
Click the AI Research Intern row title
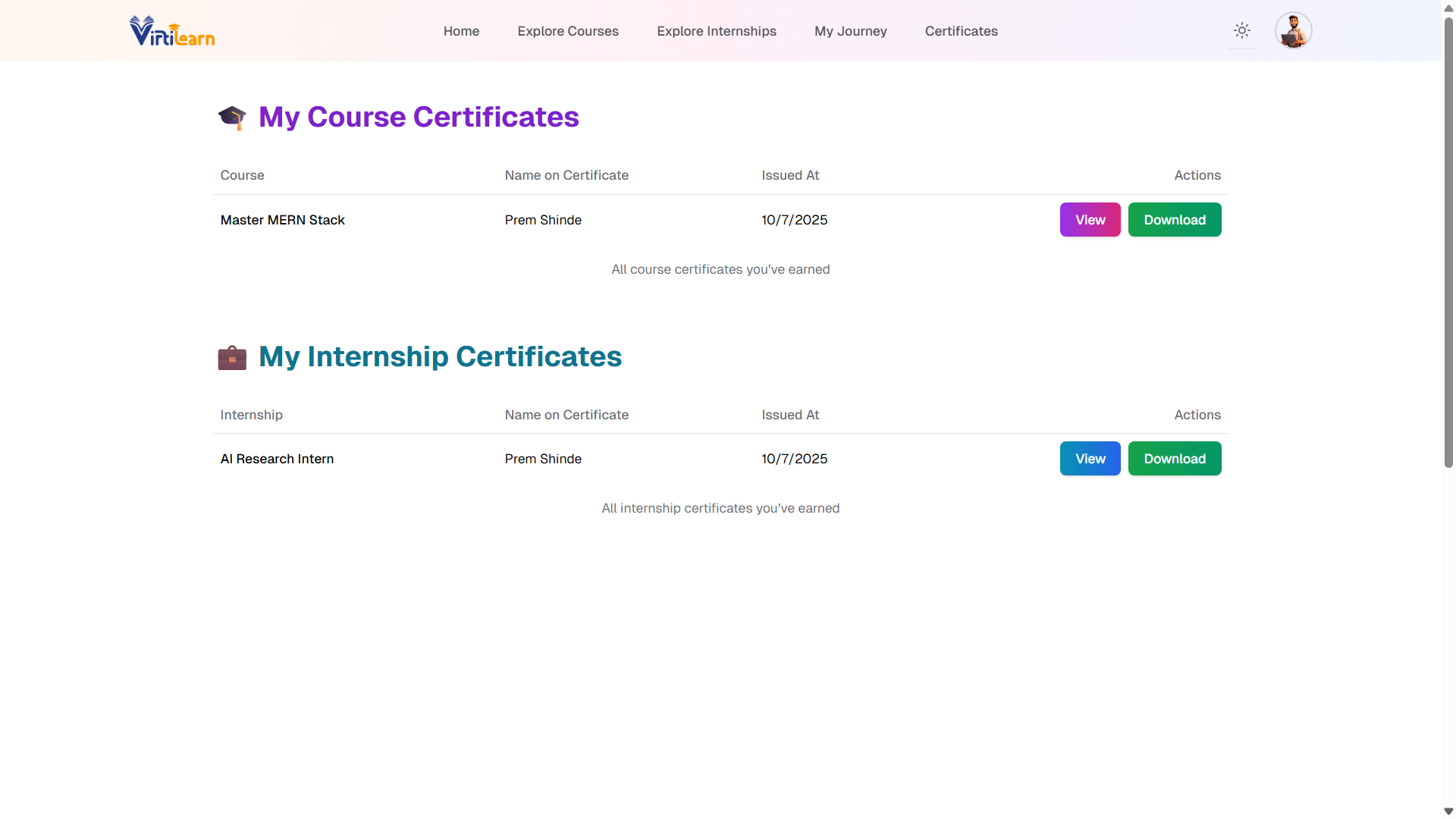pyautogui.click(x=277, y=459)
